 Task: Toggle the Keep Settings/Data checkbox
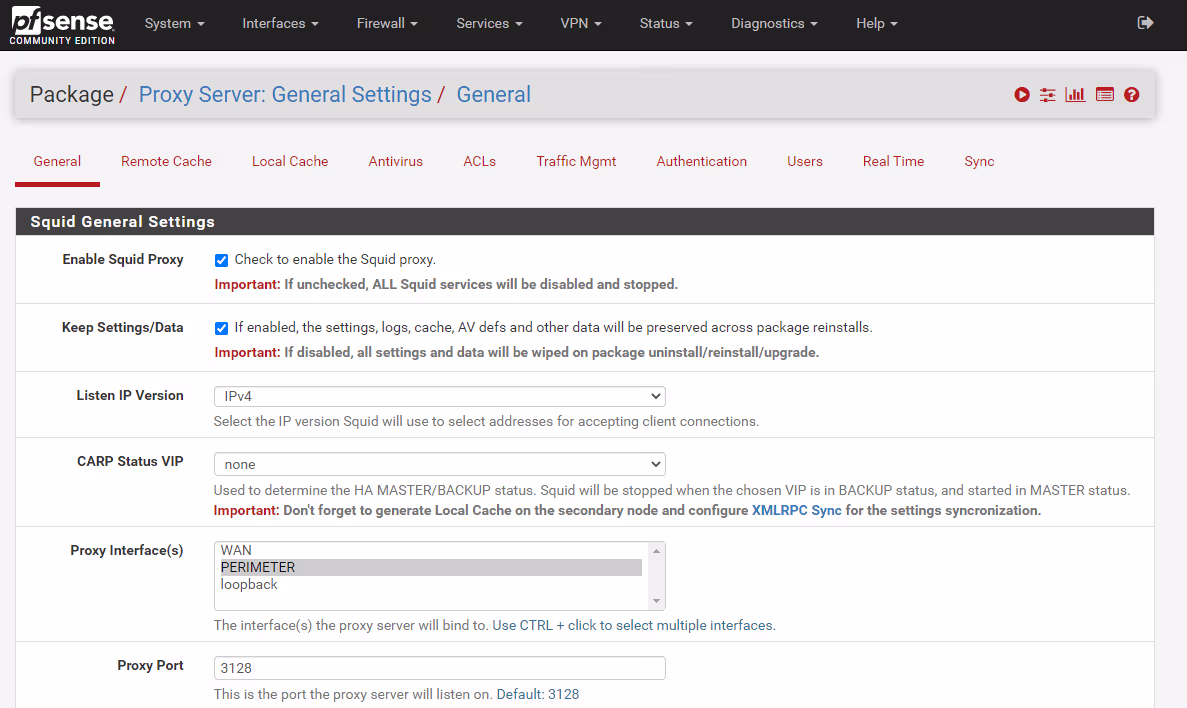[x=221, y=328]
